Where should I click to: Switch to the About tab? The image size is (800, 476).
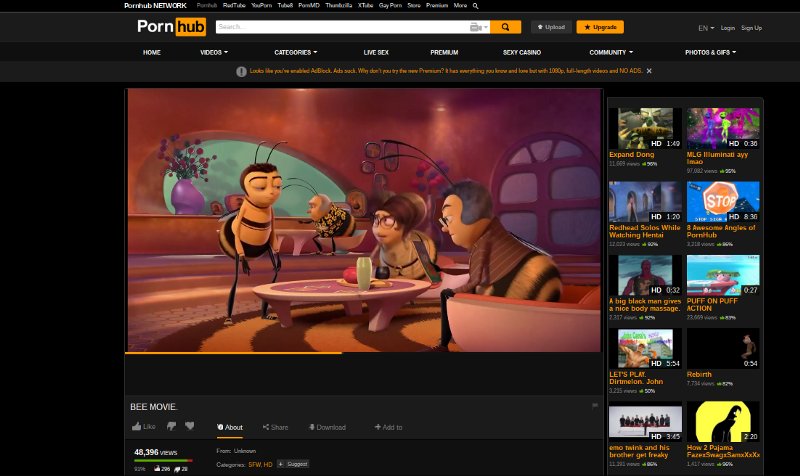coord(230,427)
